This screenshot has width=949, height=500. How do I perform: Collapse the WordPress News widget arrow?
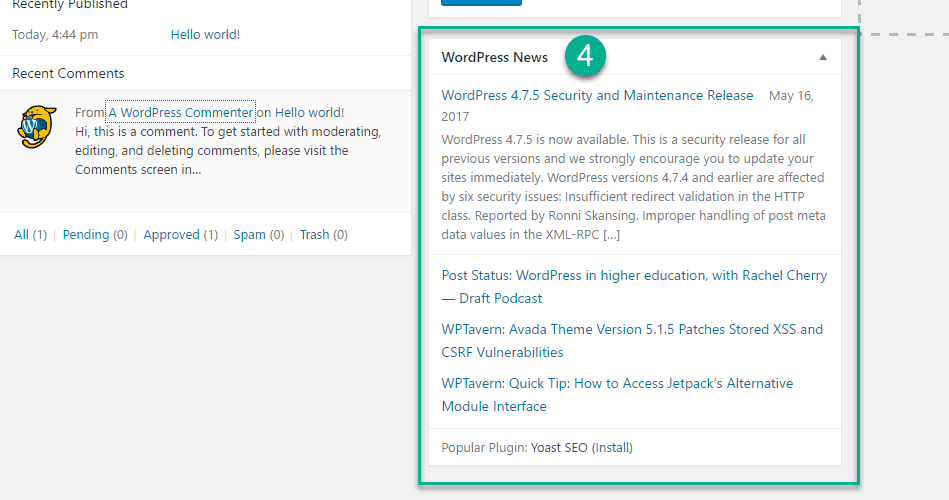[823, 58]
